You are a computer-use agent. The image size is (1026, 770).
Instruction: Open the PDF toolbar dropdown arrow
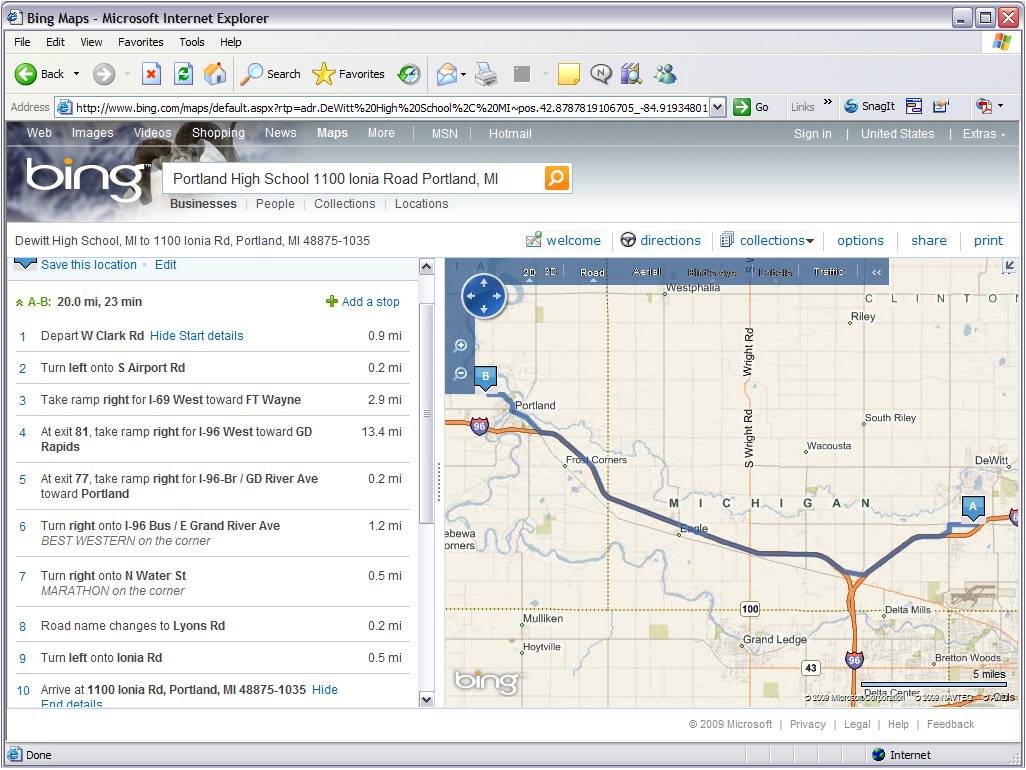coord(1000,105)
